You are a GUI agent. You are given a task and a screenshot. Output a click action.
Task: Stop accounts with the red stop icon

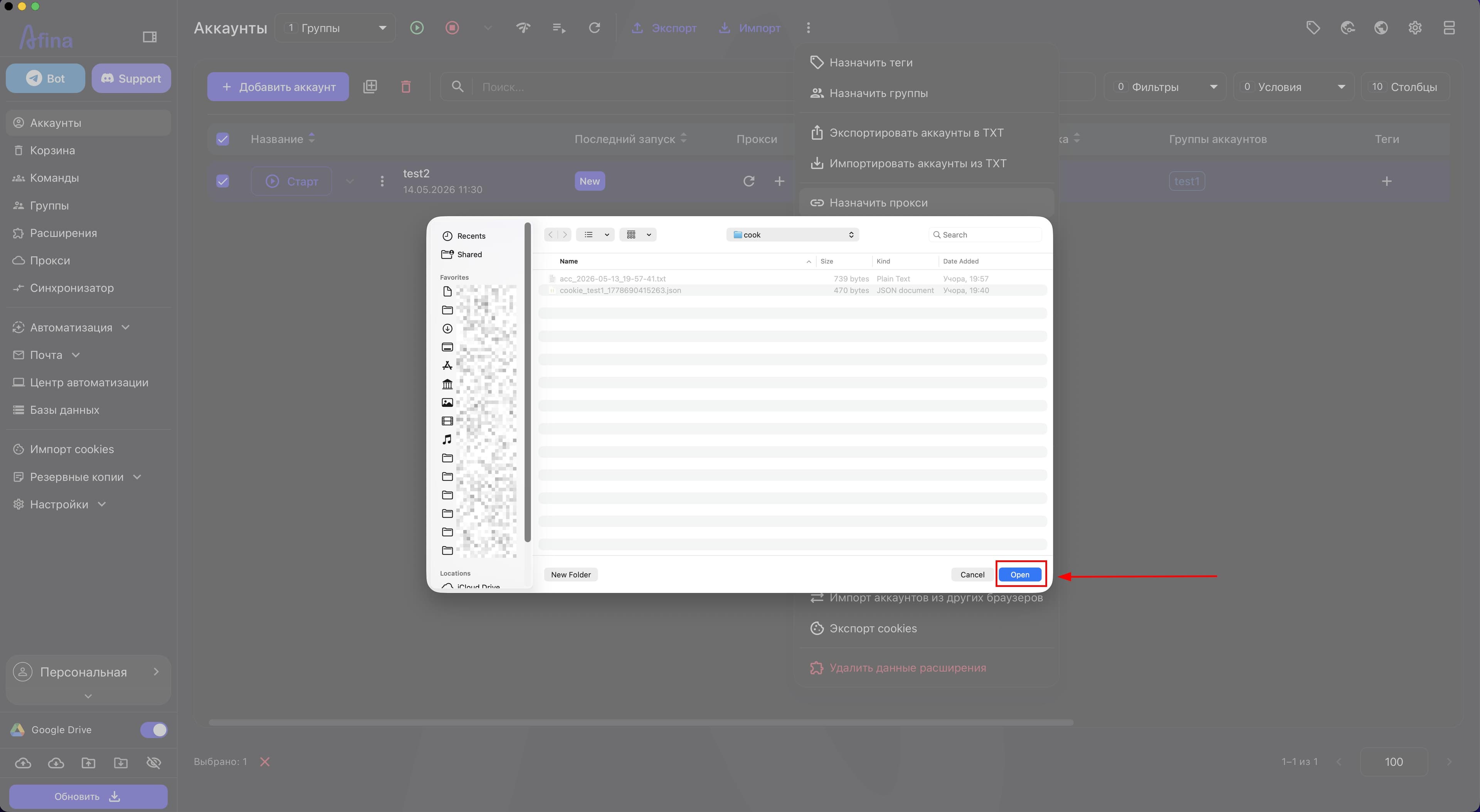452,28
